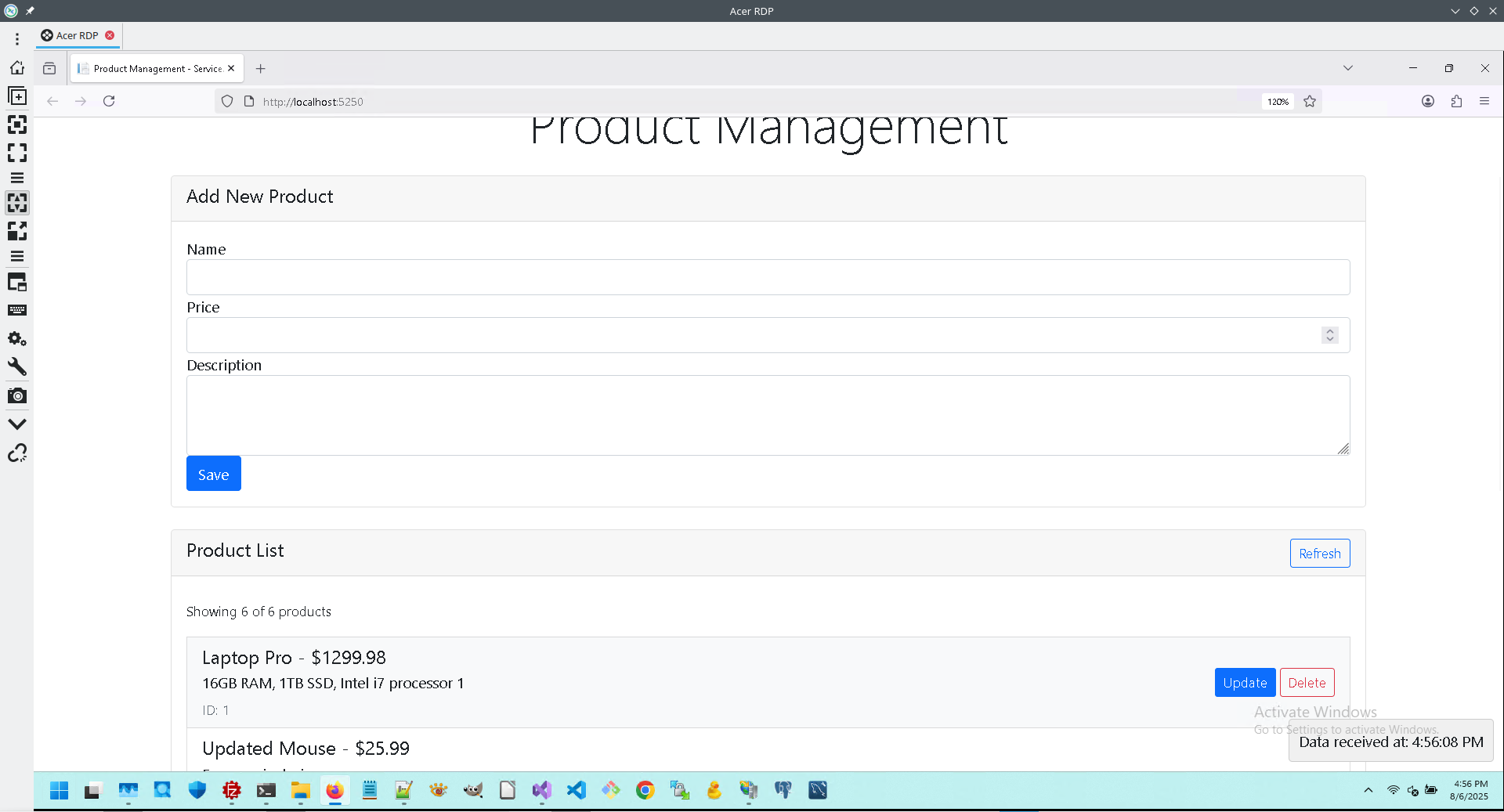Screen dimensions: 1504x812
Task: Open the Windows Start menu
Action: point(60,790)
